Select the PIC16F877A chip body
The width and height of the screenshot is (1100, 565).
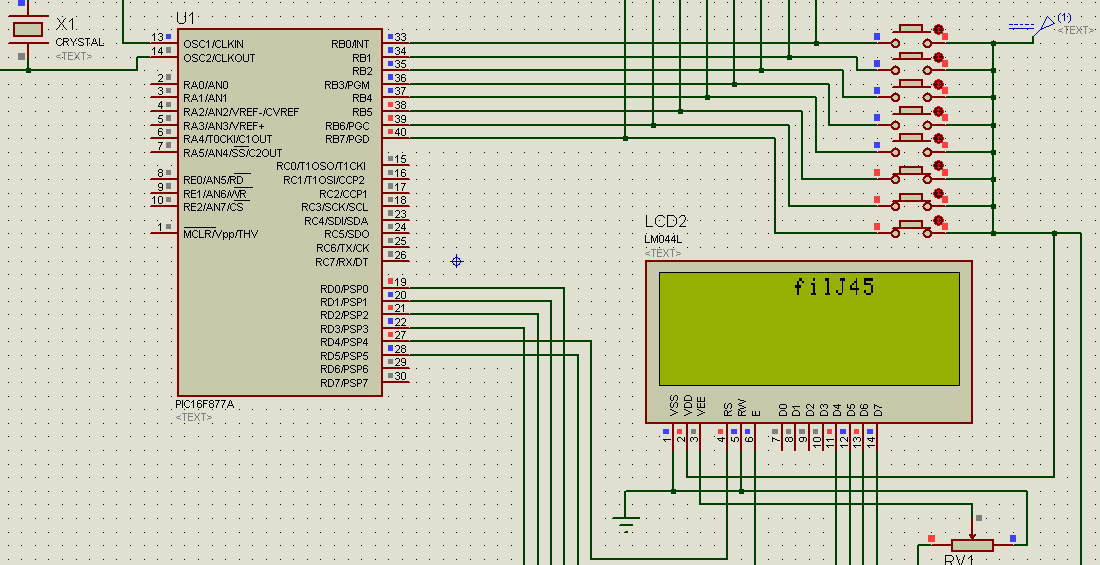(x=279, y=212)
